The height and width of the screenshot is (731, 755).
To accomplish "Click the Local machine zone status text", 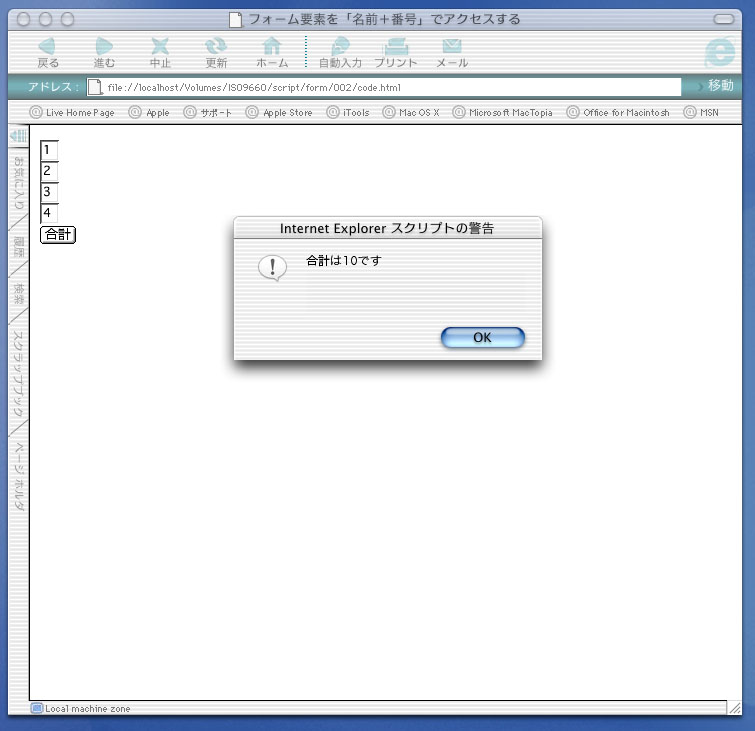I will [88, 708].
